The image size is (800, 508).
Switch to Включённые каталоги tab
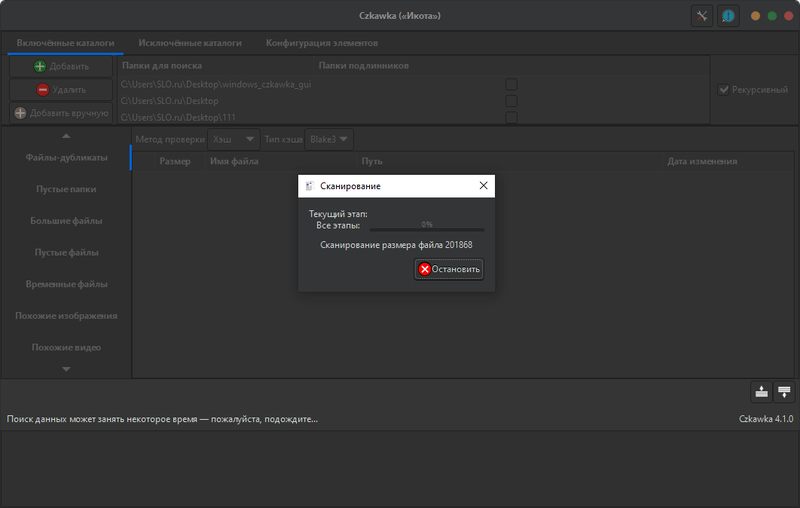point(65,43)
